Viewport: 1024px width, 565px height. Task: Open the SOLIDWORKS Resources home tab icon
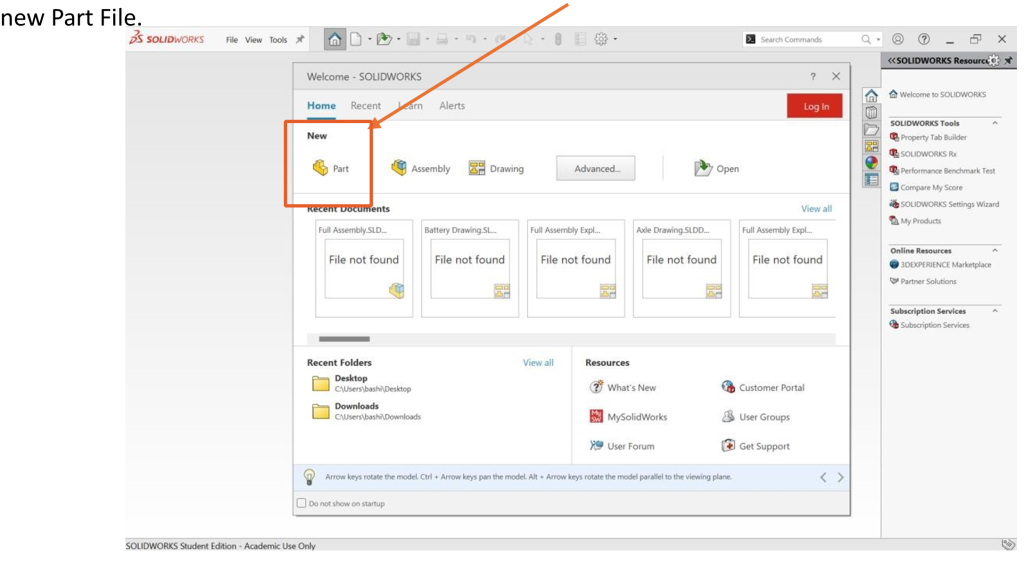pos(871,96)
